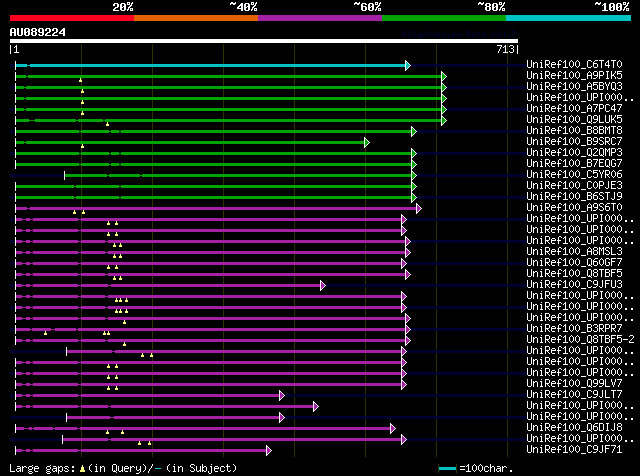Viewport: 640px width, 476px height.
Task: Open the UniRef100_C5YR06 hit label
Action: tap(574, 175)
